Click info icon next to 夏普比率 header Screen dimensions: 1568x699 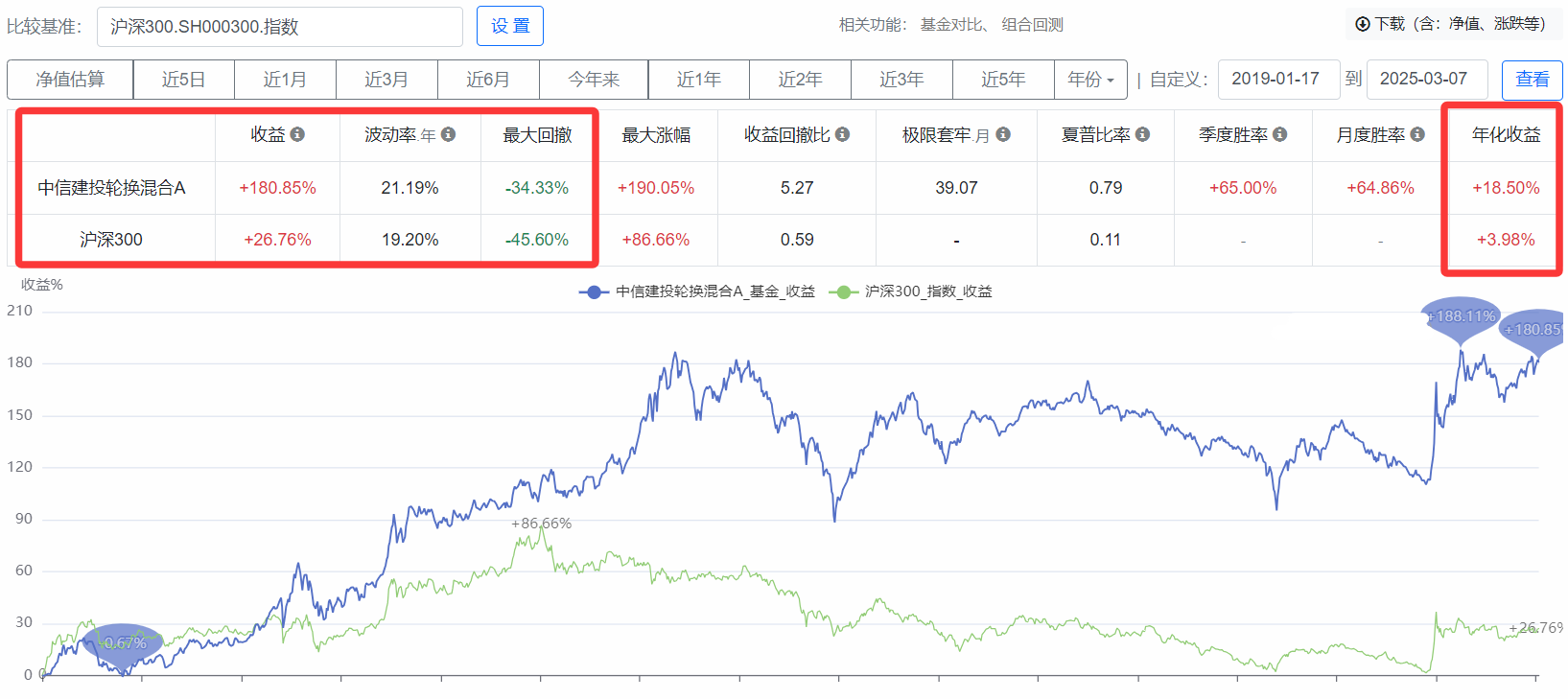[1142, 134]
